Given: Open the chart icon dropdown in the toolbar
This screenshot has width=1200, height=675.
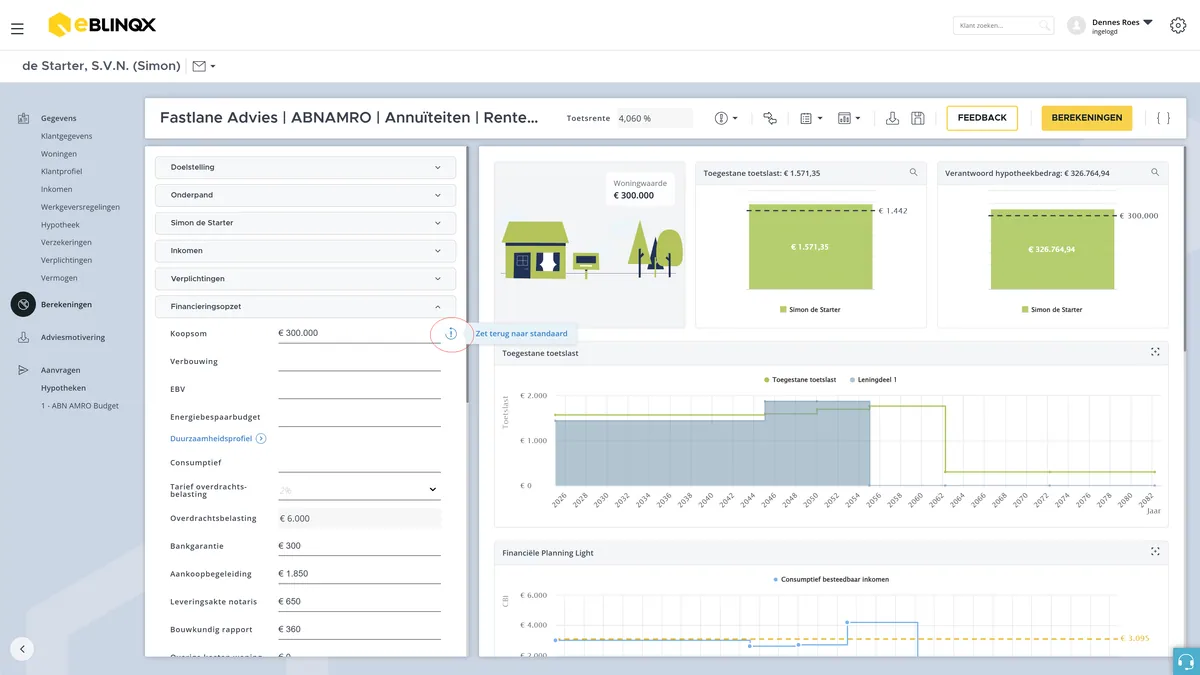Looking at the screenshot, I should pos(849,118).
